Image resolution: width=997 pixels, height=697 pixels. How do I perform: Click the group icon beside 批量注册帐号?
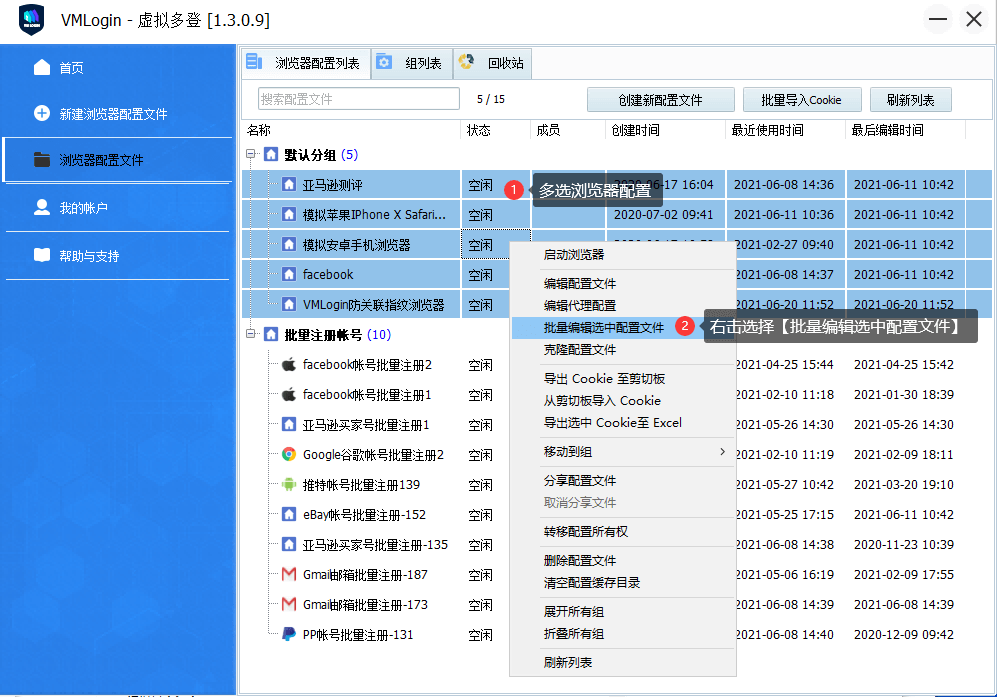coord(272,334)
